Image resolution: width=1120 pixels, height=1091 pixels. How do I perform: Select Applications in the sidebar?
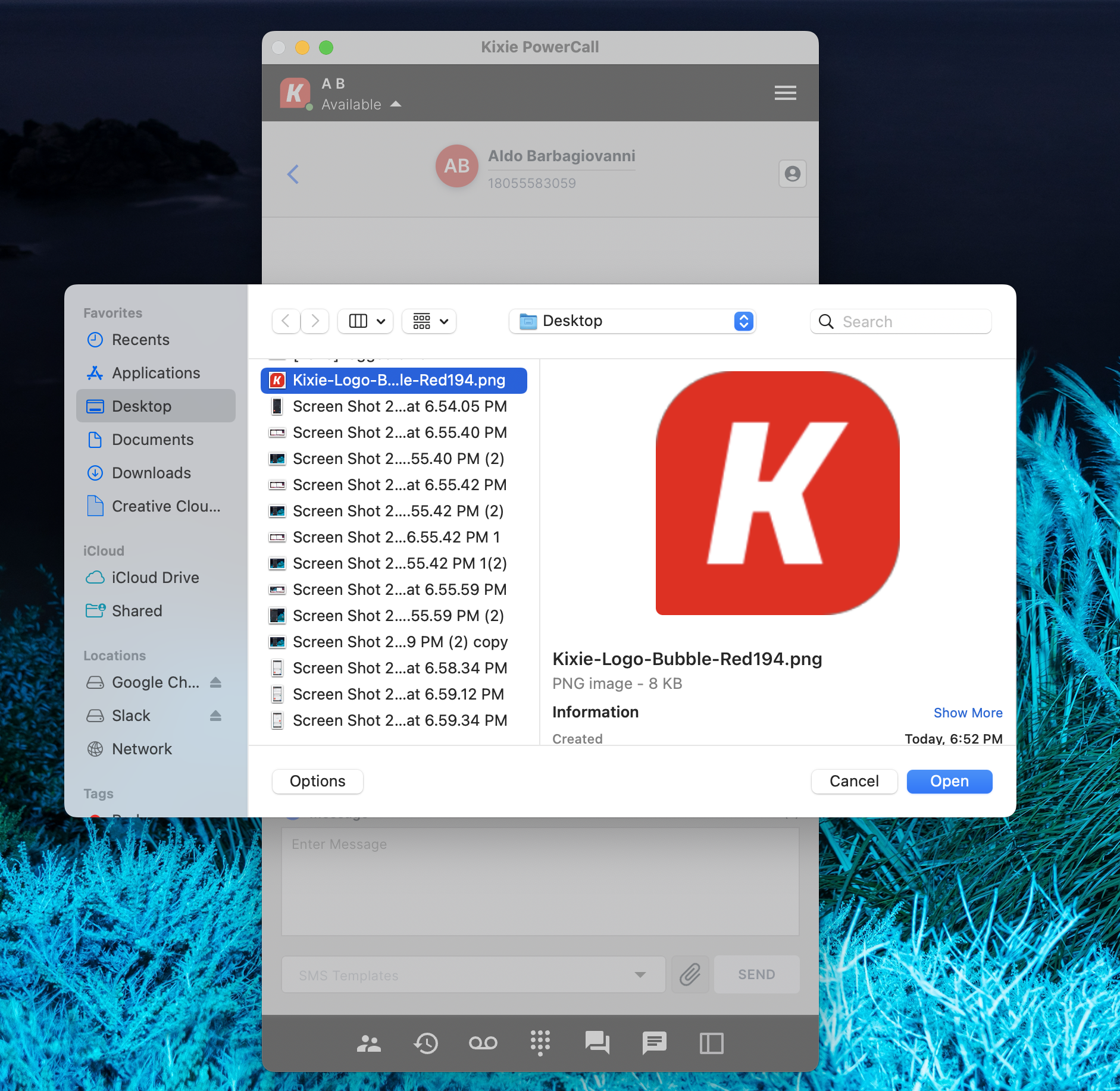point(156,373)
